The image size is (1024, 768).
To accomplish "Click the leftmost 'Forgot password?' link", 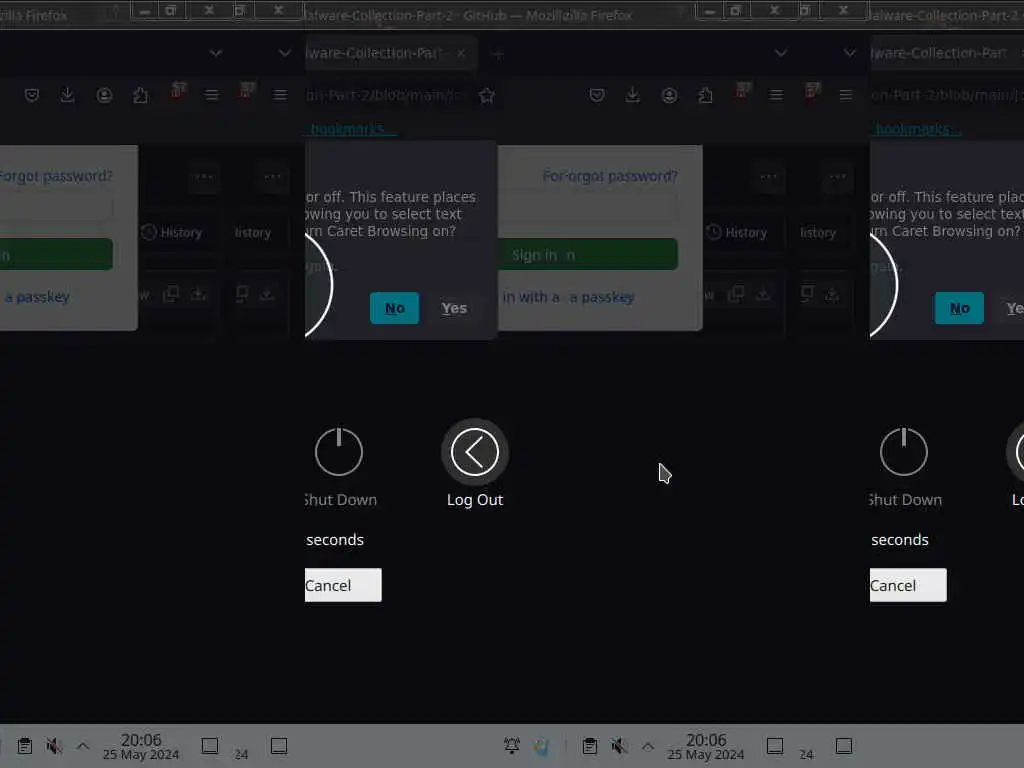I will coord(56,176).
